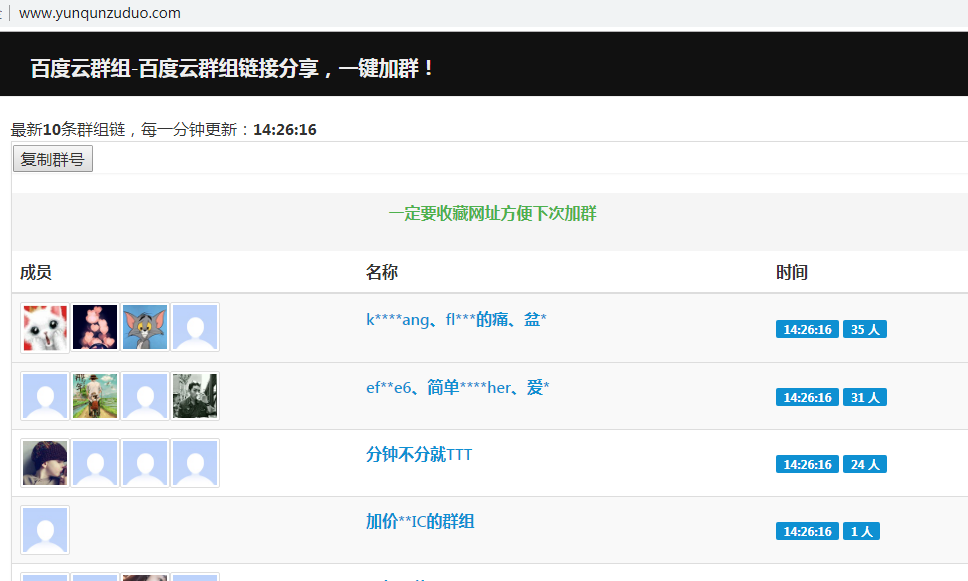The image size is (968, 581).
Task: Click the white cat avatar thumbnail
Action: click(45, 327)
